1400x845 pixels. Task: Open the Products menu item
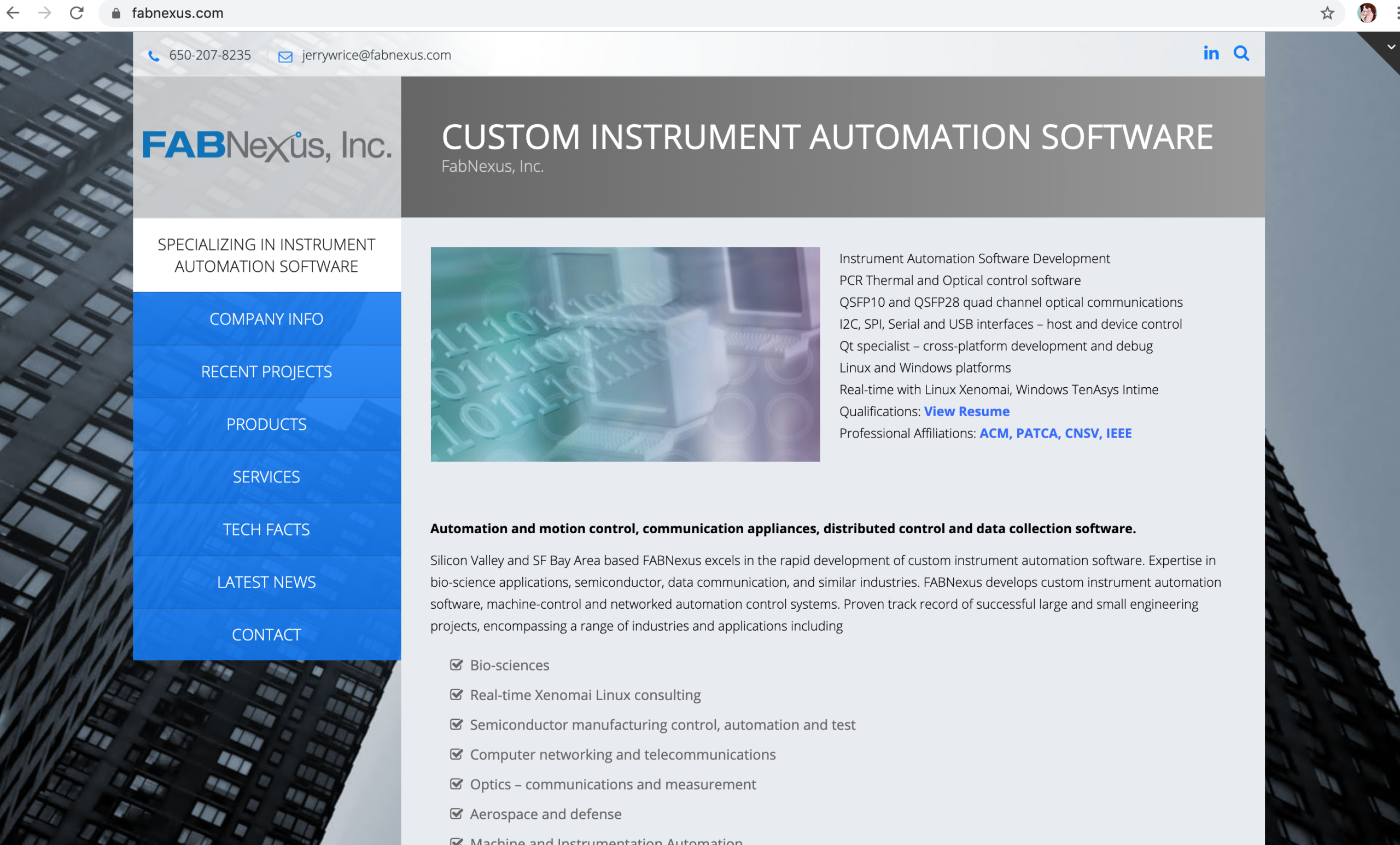coord(266,424)
